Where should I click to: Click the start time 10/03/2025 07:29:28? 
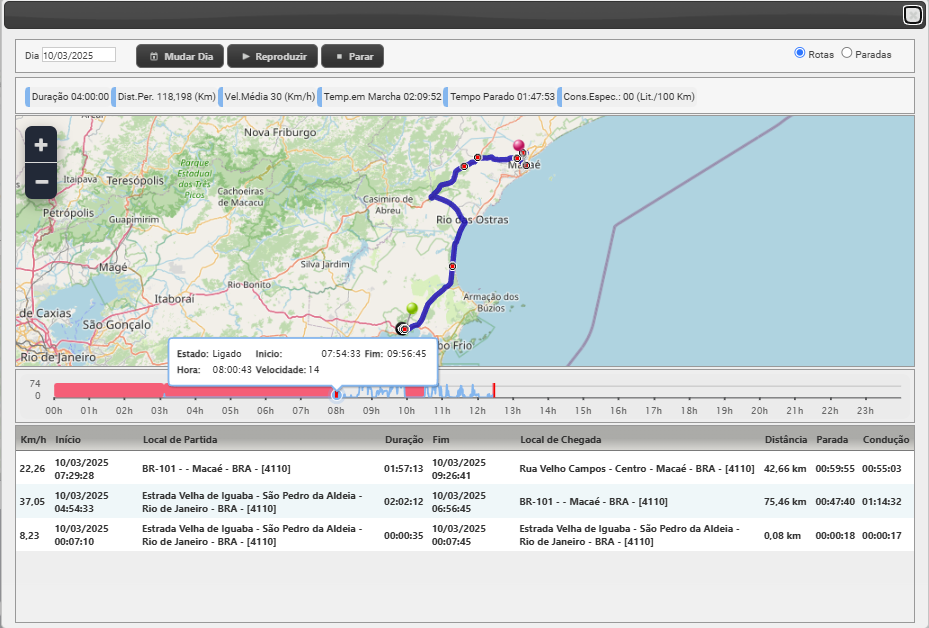(x=82, y=469)
